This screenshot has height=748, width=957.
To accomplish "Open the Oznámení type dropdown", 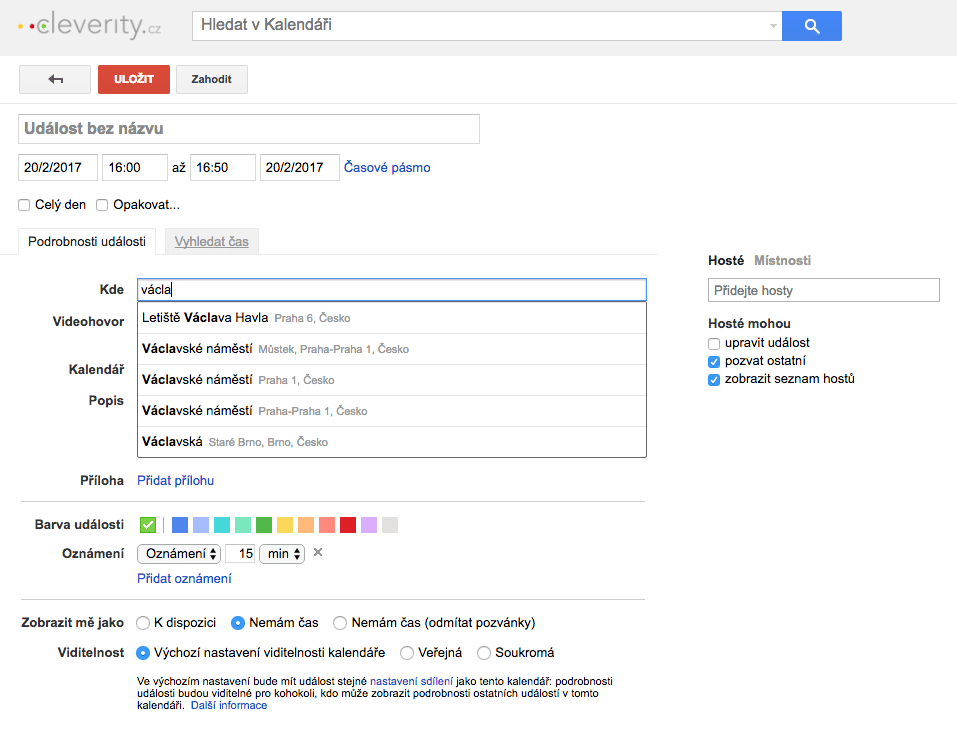I will 179,553.
